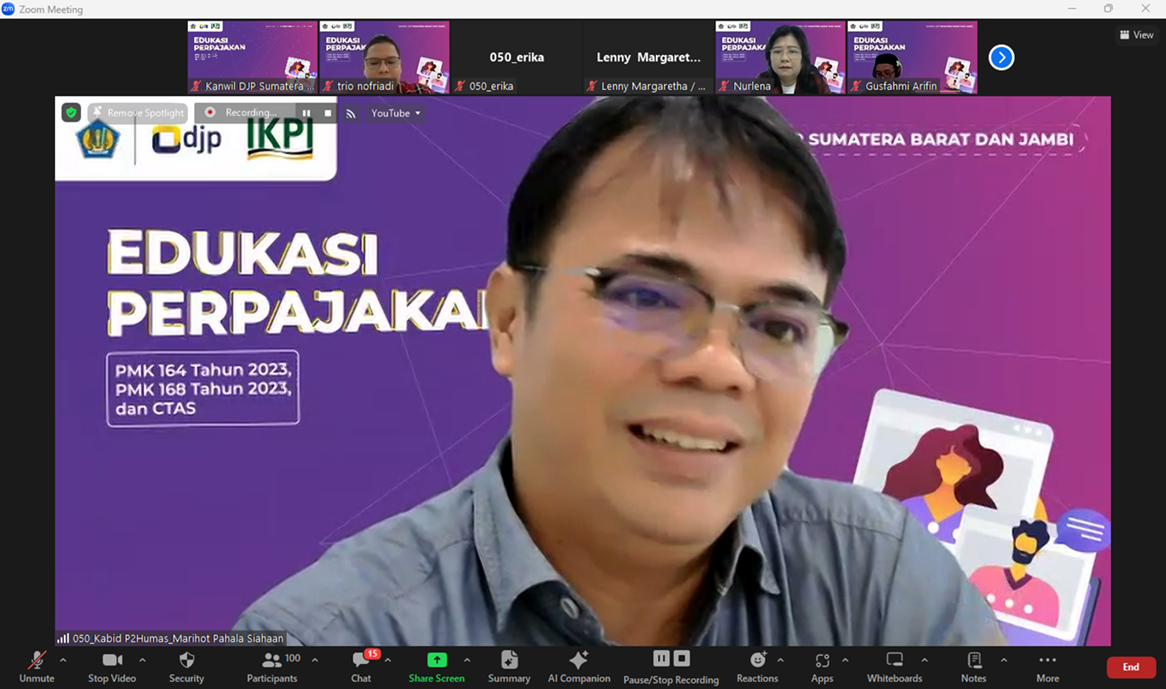Screen dimensions: 1166x689
Task: Click the Remove Spotlight button
Action: coord(138,113)
